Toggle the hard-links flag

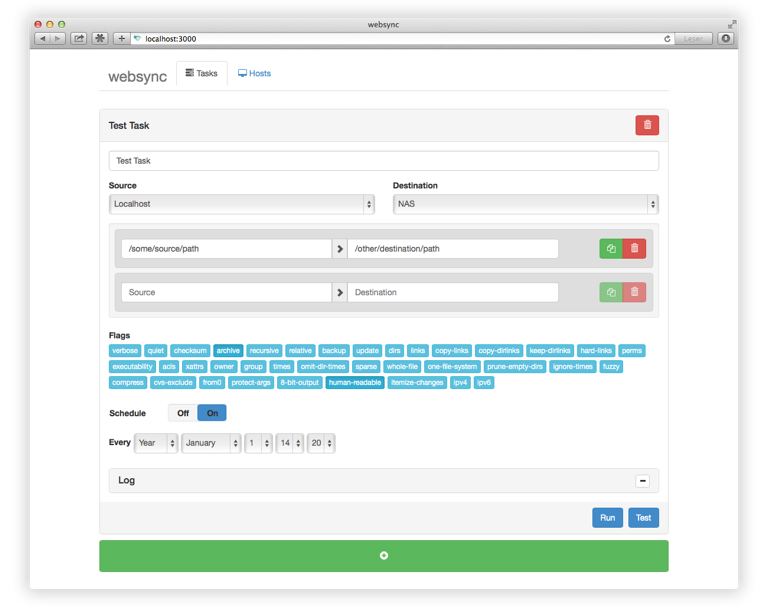[596, 350]
